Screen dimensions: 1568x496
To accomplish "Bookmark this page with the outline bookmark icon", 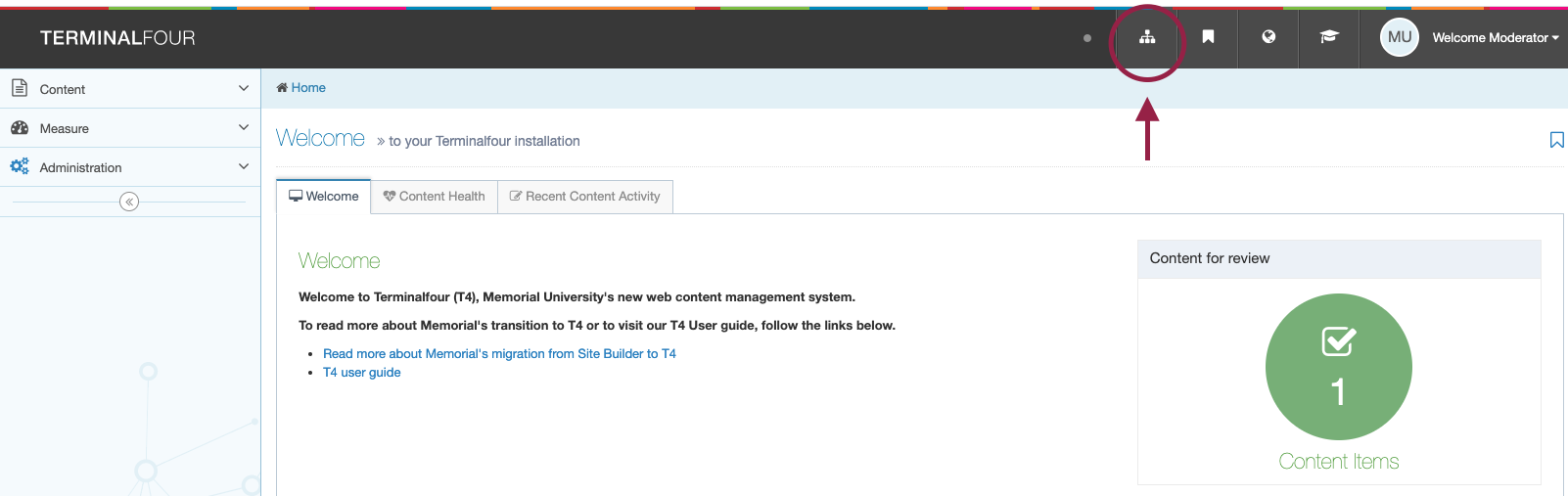I will pyautogui.click(x=1556, y=140).
